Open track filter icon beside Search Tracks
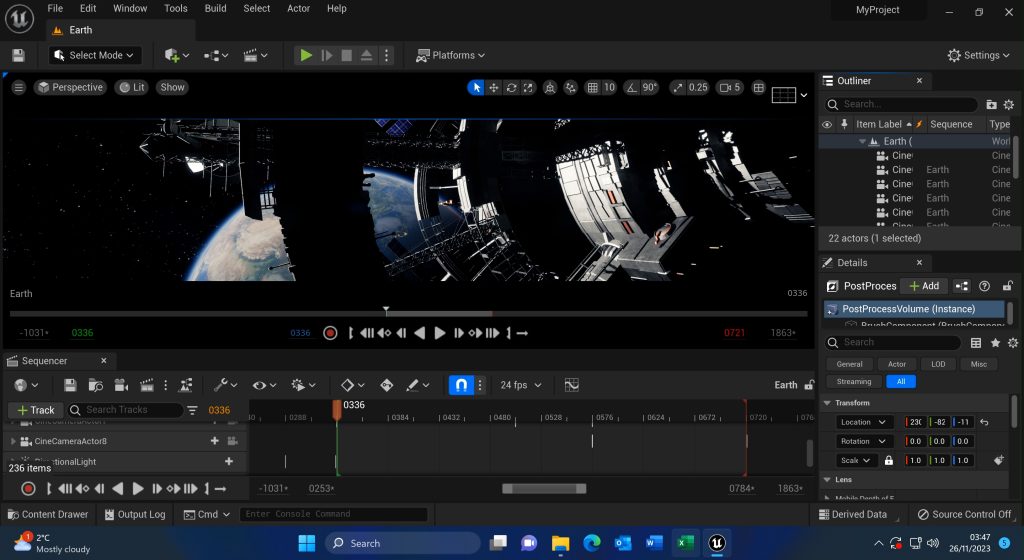 192,410
